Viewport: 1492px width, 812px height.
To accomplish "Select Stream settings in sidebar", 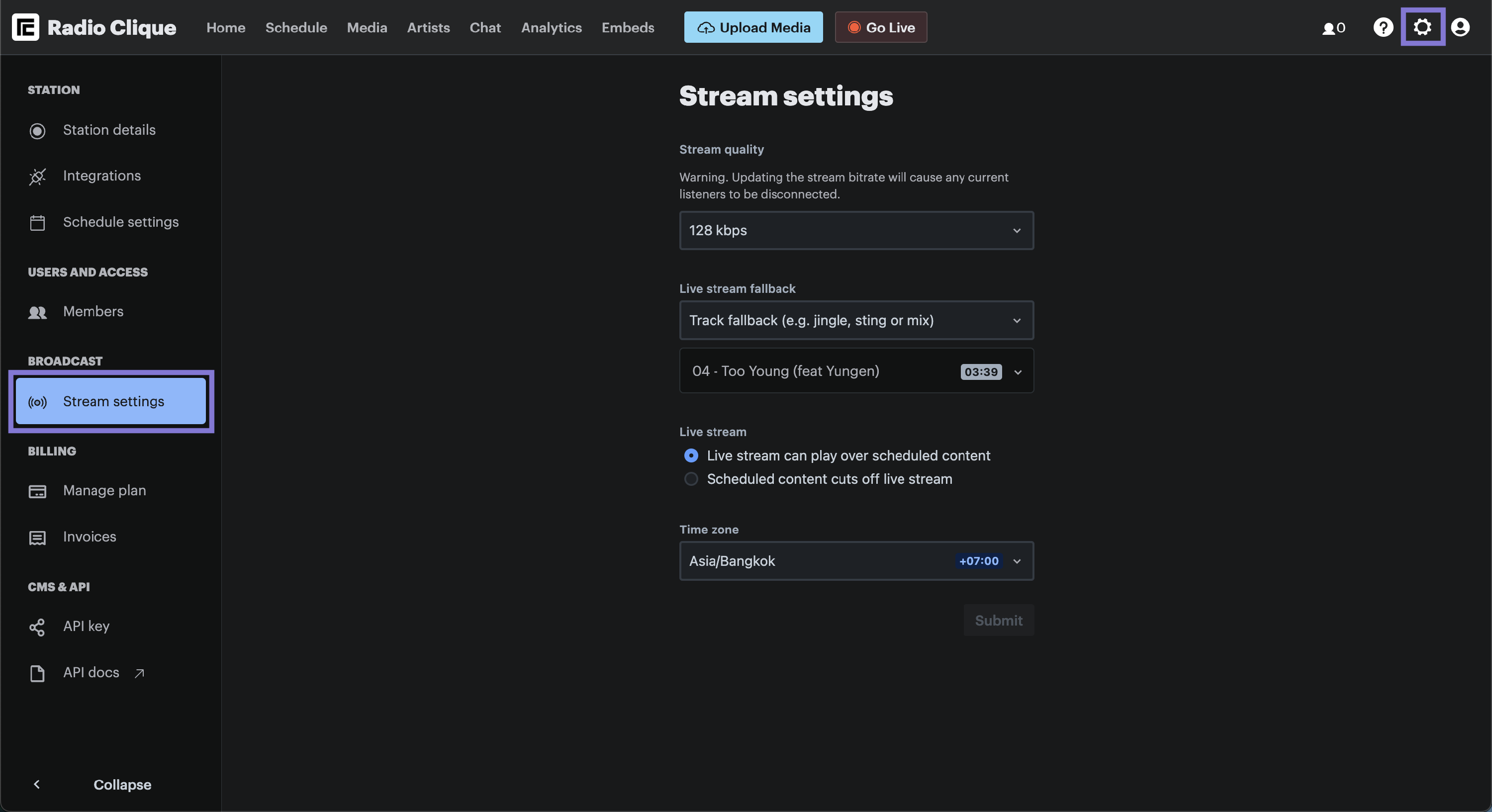I will (110, 401).
